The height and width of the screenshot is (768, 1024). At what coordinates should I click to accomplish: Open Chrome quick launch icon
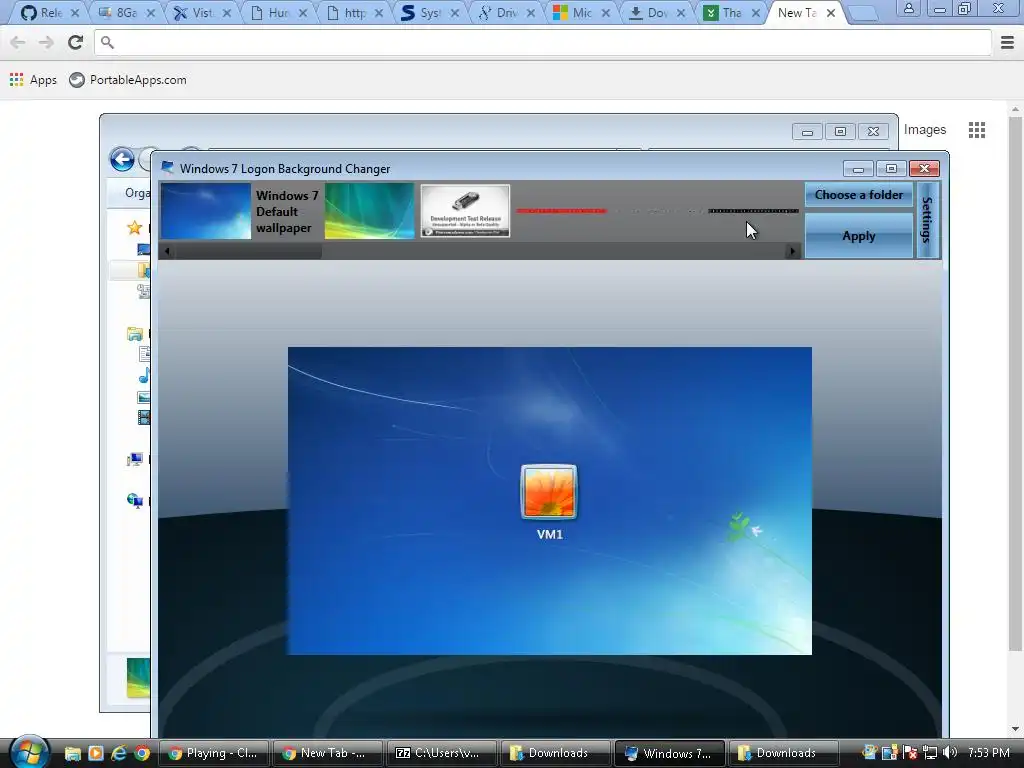[142, 753]
